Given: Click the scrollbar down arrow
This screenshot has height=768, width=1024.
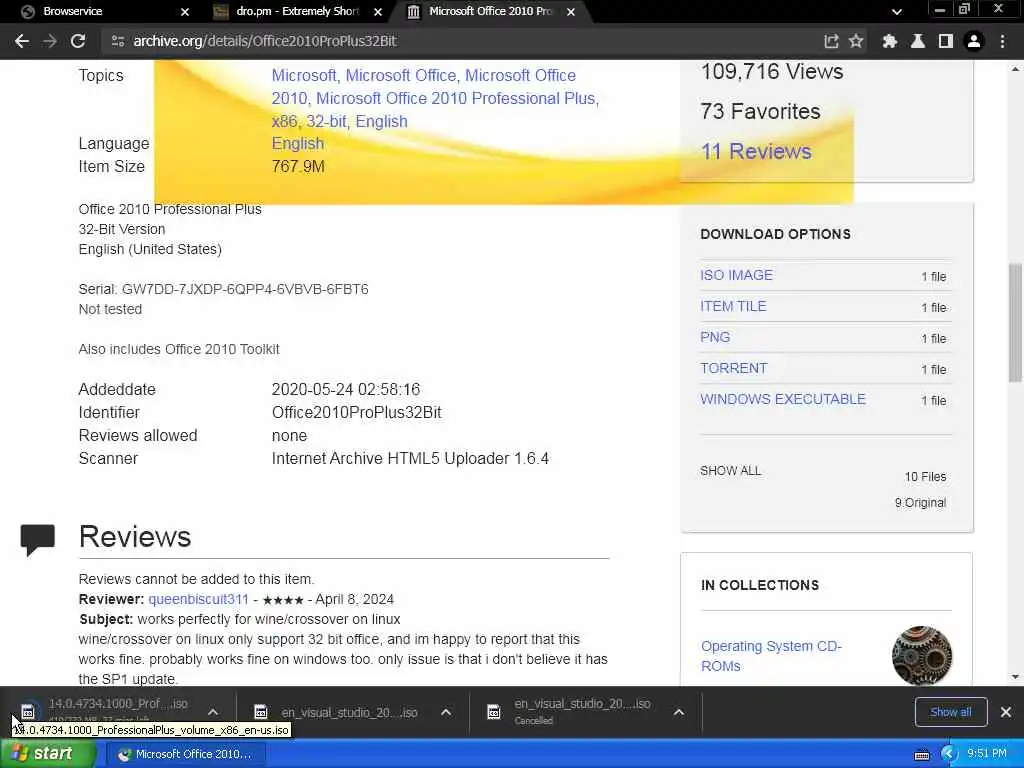Looking at the screenshot, I should (1015, 677).
